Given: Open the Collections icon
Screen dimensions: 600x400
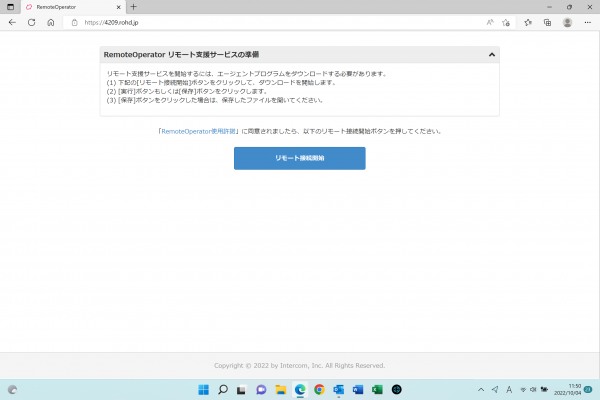Looking at the screenshot, I should tap(548, 23).
